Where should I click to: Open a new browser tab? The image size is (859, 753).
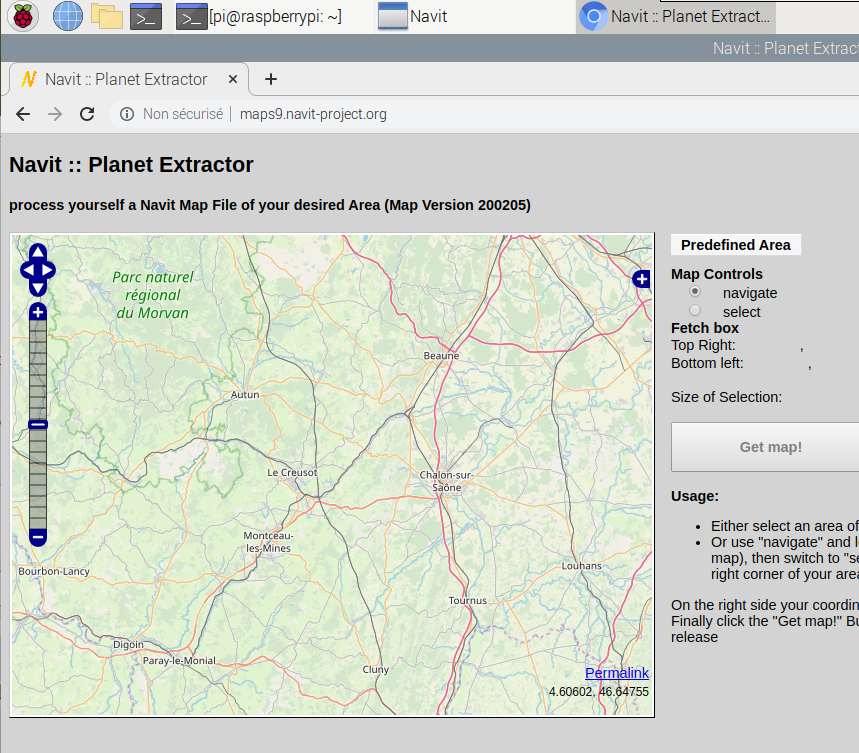pos(271,79)
